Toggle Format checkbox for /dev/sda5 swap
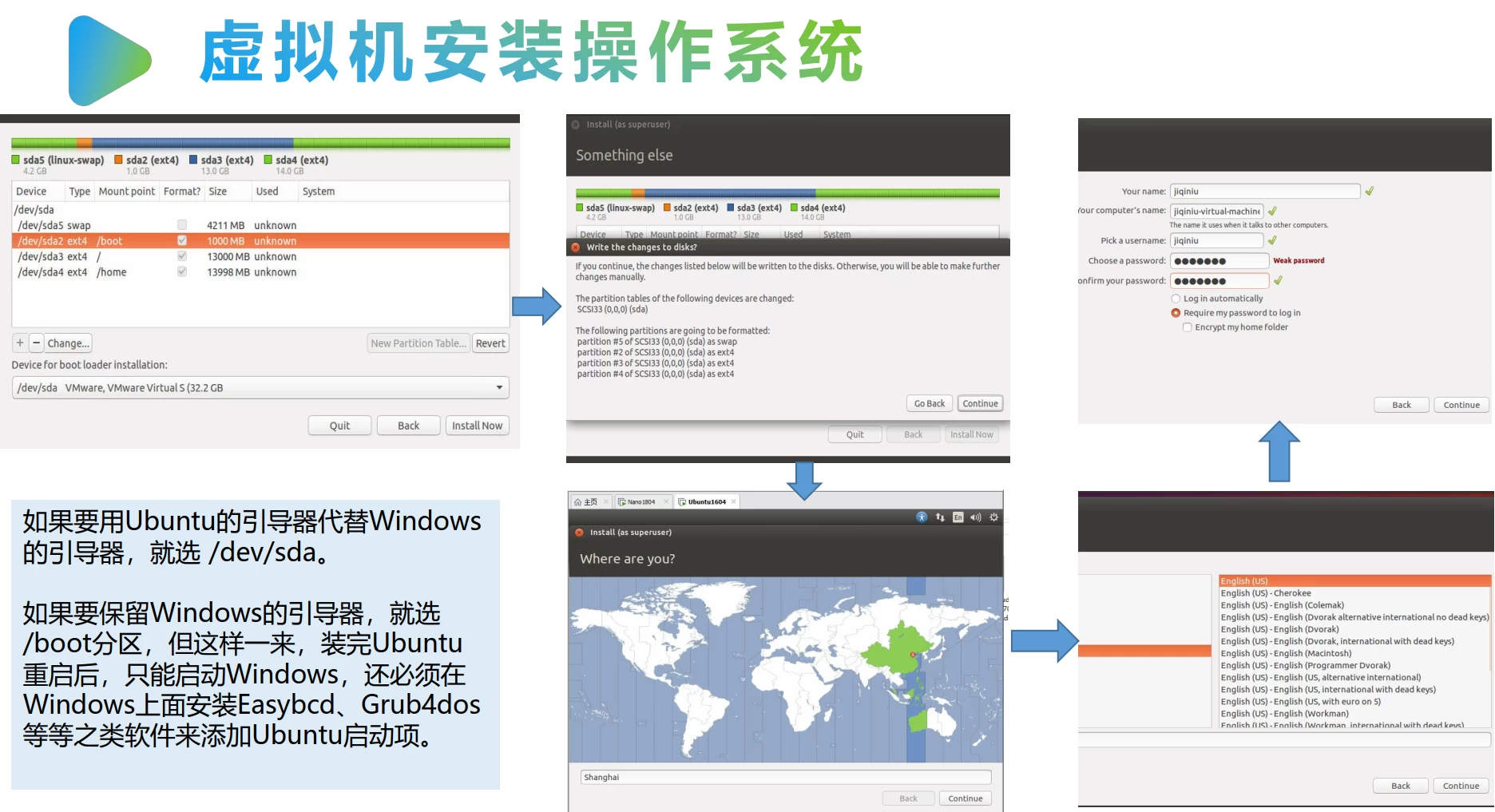This screenshot has width=1495, height=812. pyautogui.click(x=182, y=225)
